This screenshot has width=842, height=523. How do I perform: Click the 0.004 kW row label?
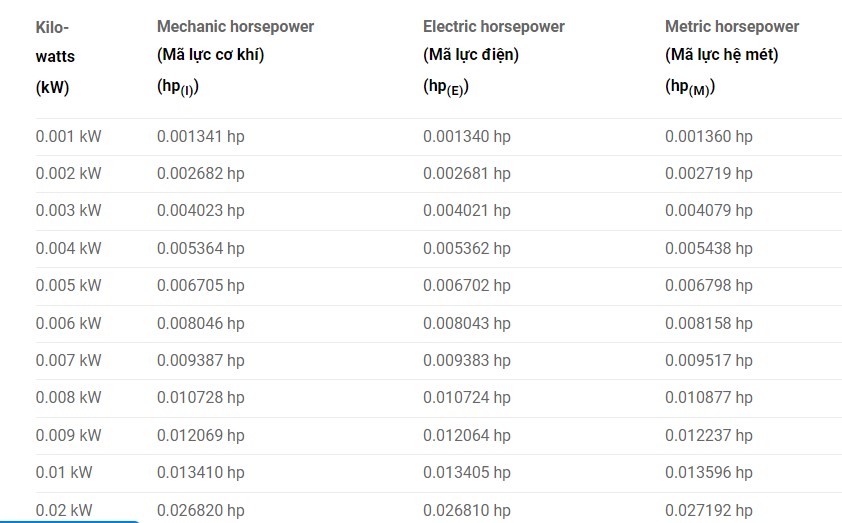[68, 249]
